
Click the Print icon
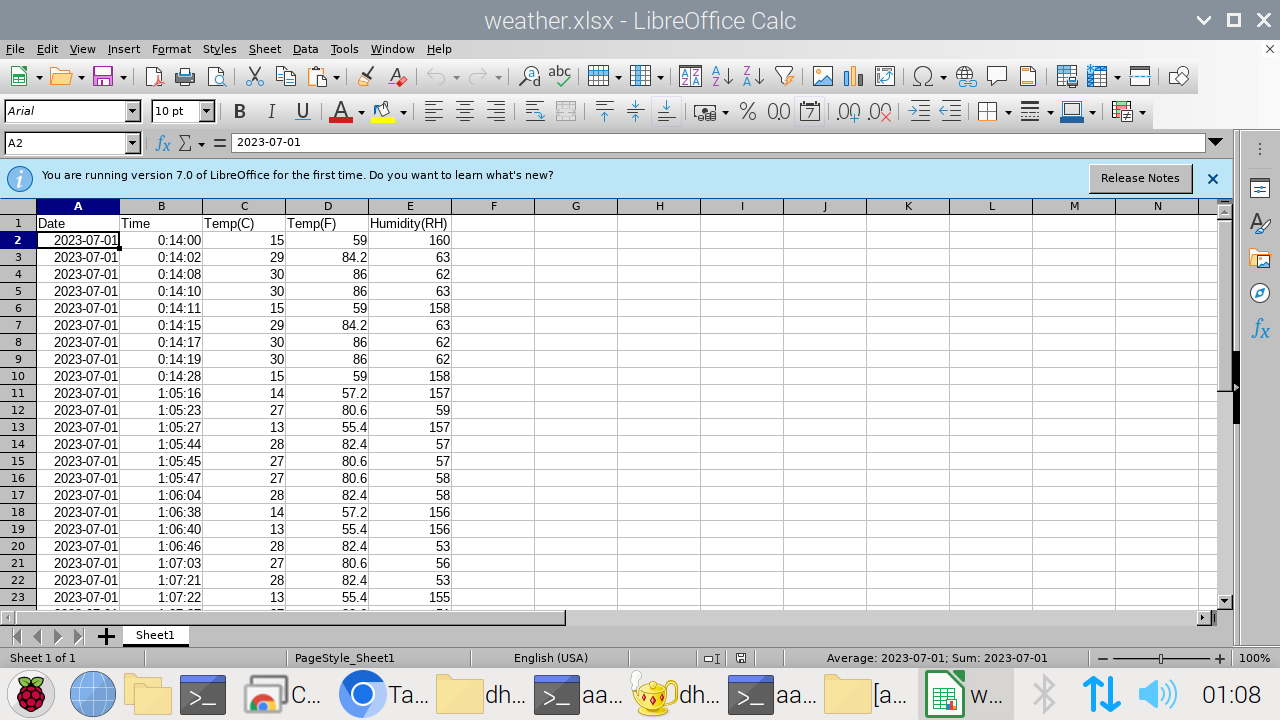pos(185,77)
